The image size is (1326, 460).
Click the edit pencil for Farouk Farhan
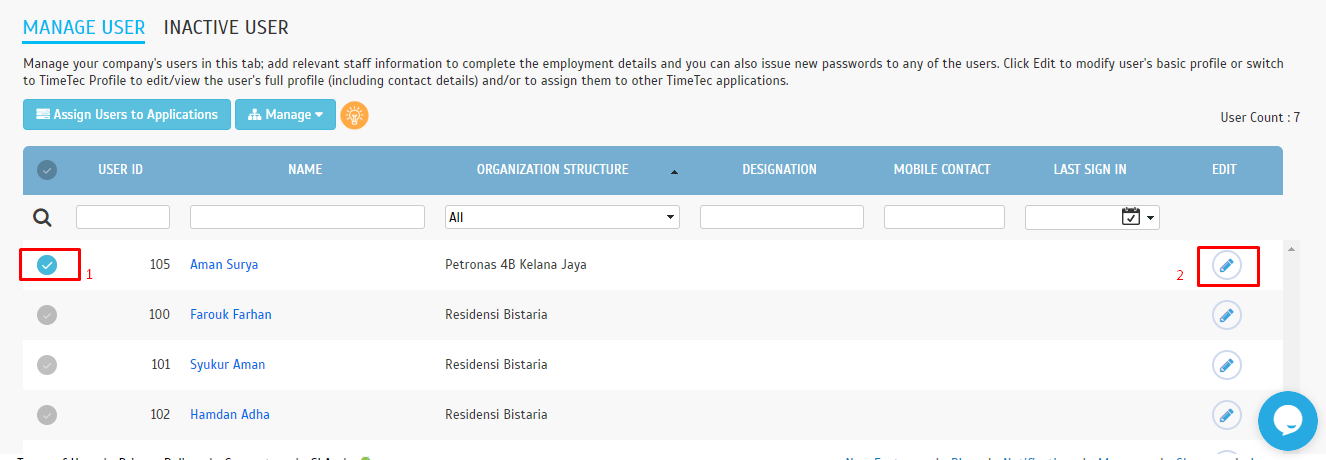tap(1227, 315)
